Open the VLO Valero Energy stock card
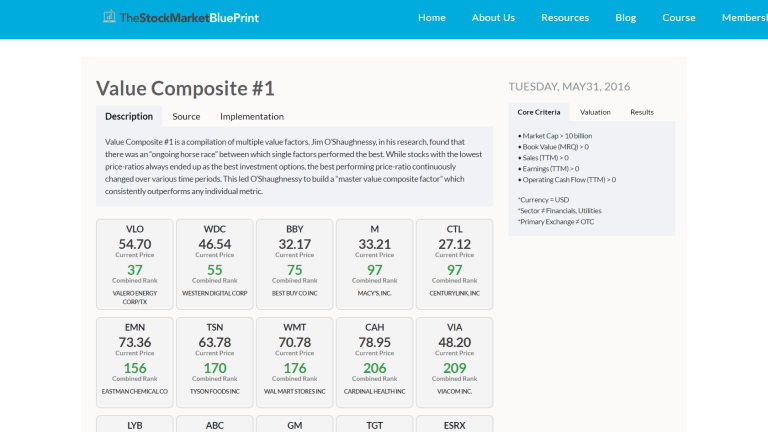Screen dimensions: 768x432 [x=135, y=264]
